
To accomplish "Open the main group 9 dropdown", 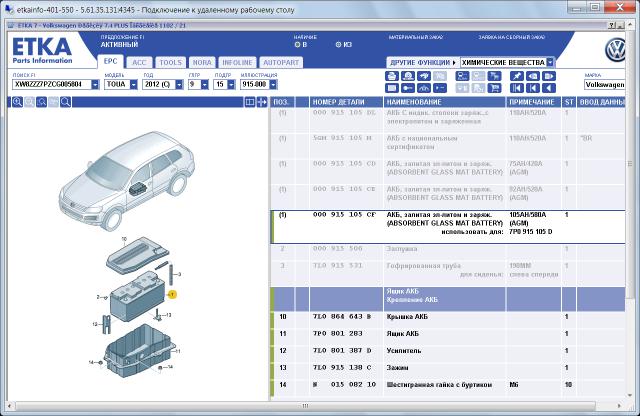I will click(x=205, y=85).
